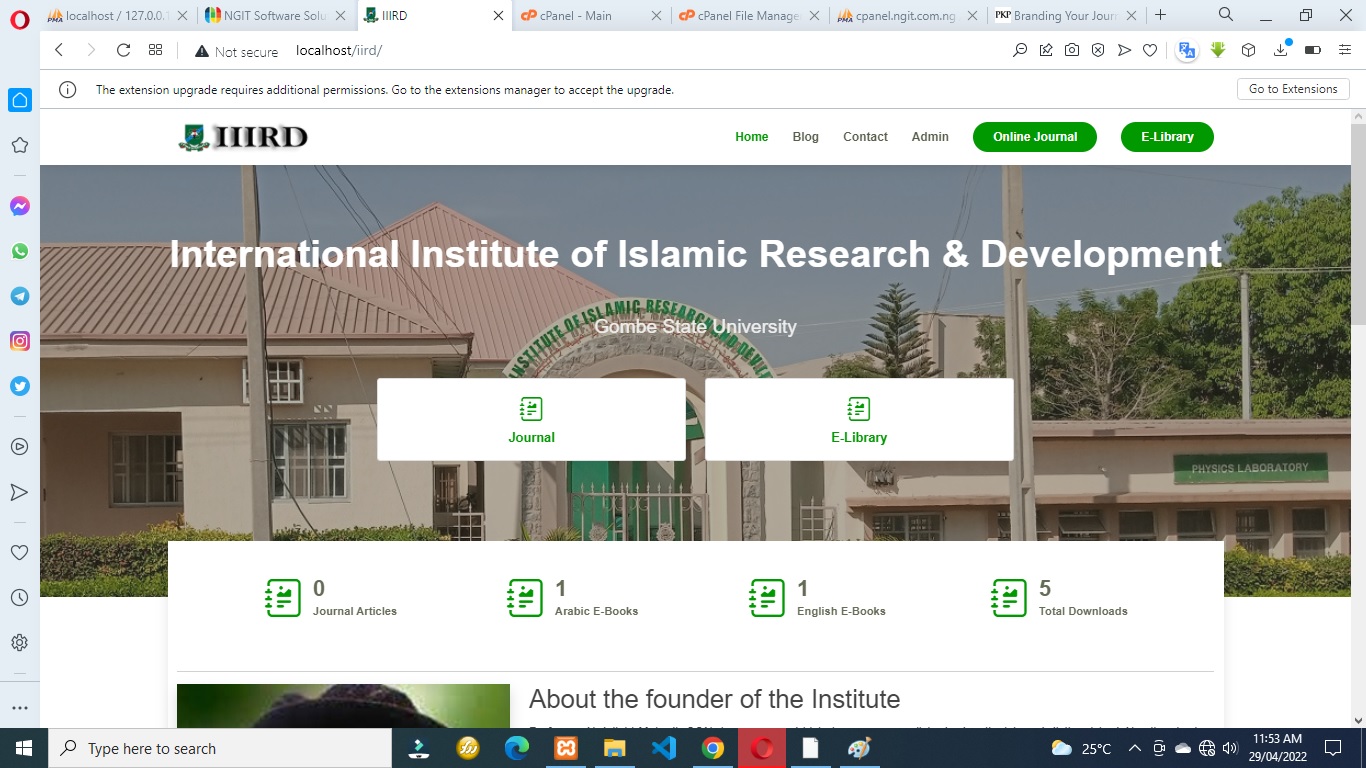Open the Contact navigation link
Viewport: 1366px width, 768px height.
(865, 137)
